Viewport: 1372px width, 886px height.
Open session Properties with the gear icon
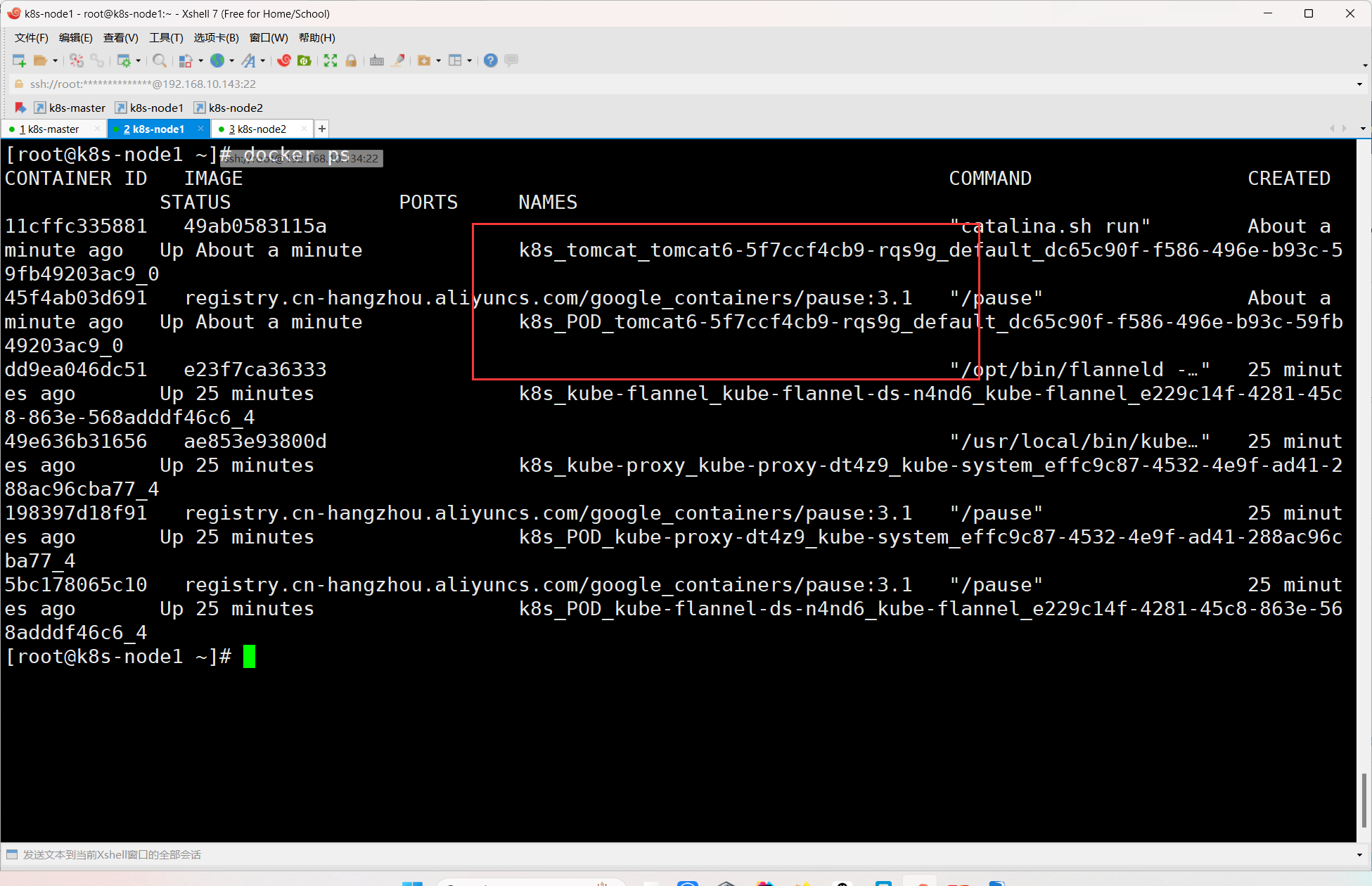point(124,60)
